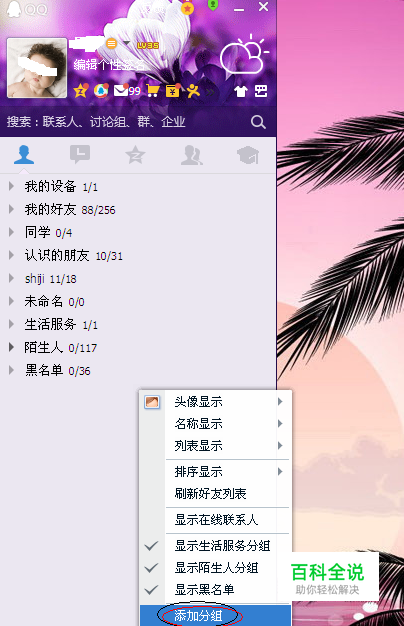404x626 pixels.
Task: Click the weather cloud icon
Action: coord(244,55)
